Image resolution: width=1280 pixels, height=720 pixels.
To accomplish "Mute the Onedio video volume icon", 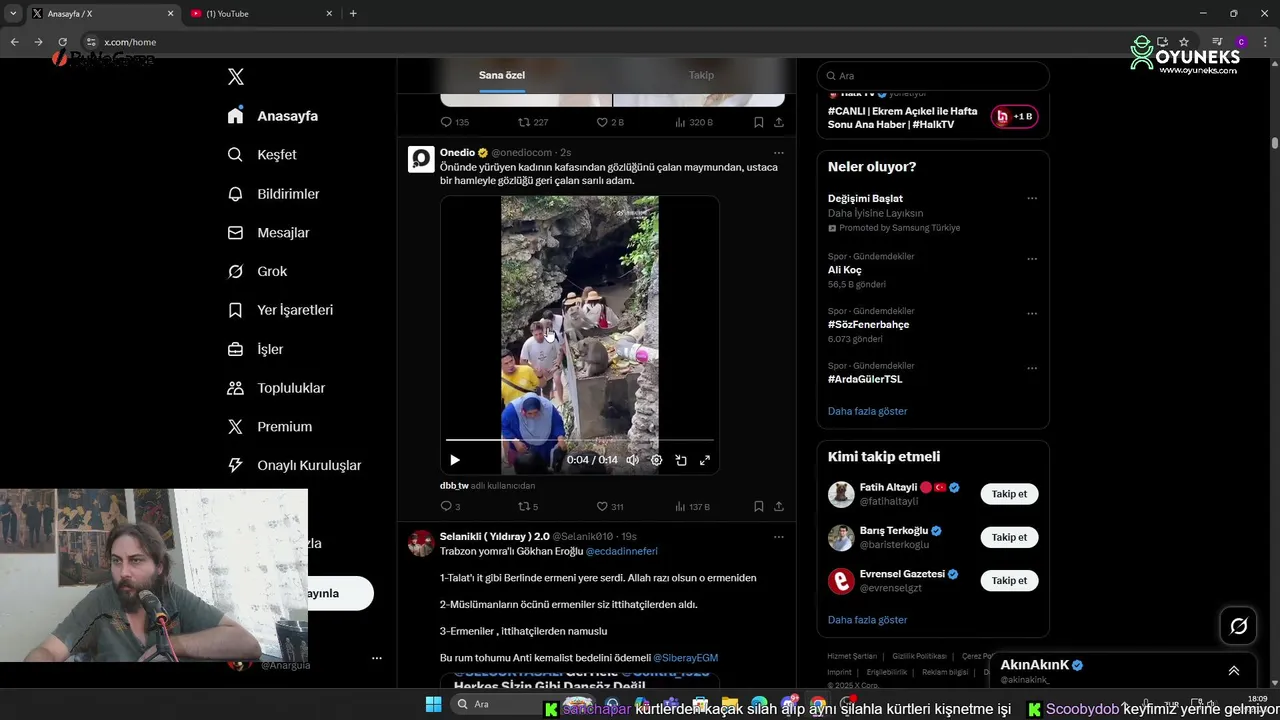I will tap(632, 460).
